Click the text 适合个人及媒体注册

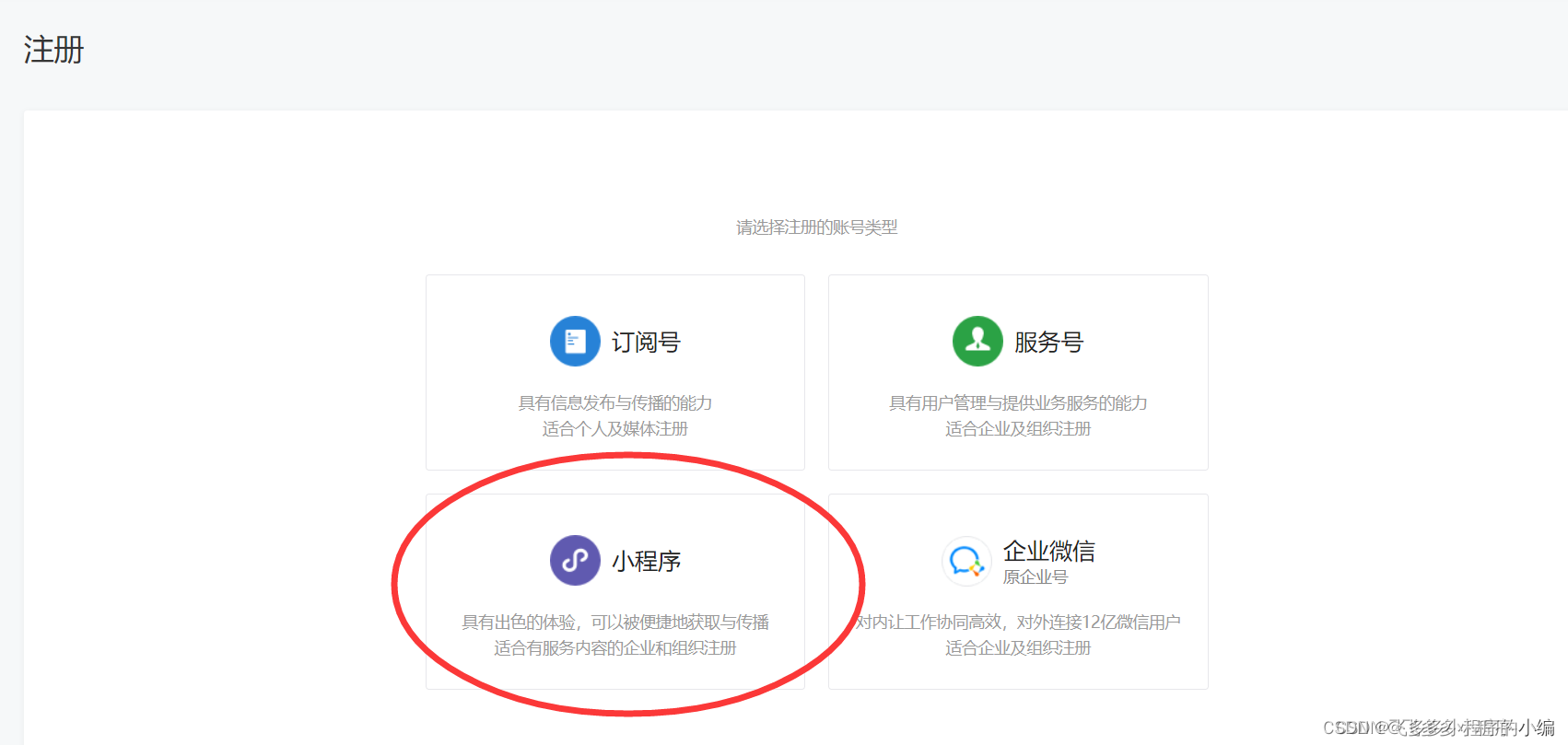[615, 429]
